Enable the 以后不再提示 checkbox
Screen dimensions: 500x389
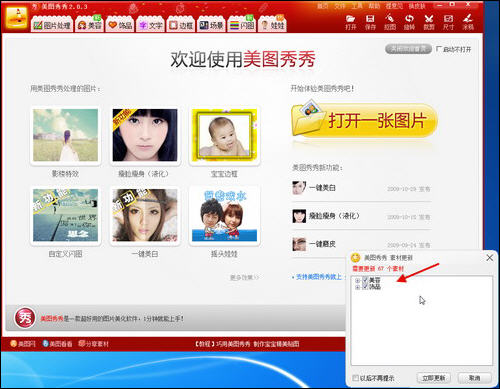pos(356,378)
